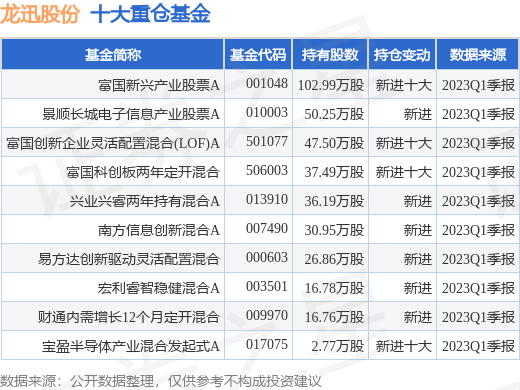The width and height of the screenshot is (520, 390).
Task: Click the 102.99万股 holdings cell
Action: point(331,85)
